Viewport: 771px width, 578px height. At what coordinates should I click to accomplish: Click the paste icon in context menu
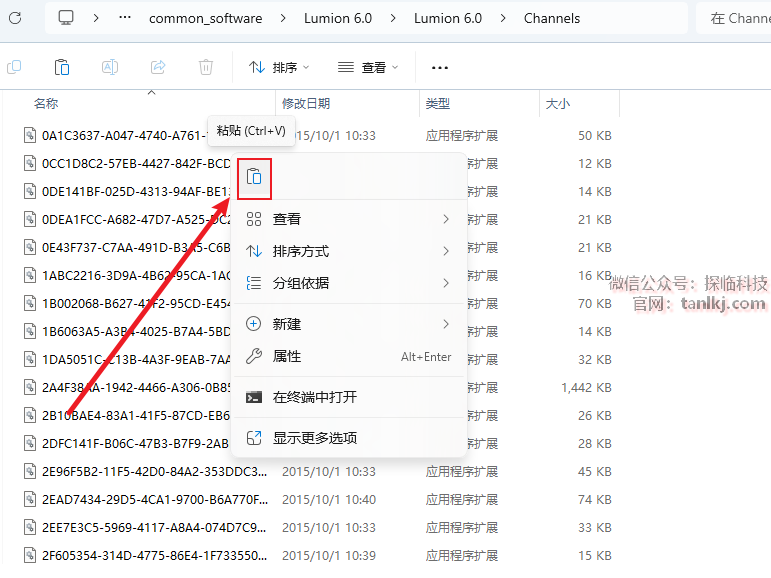tap(254, 177)
